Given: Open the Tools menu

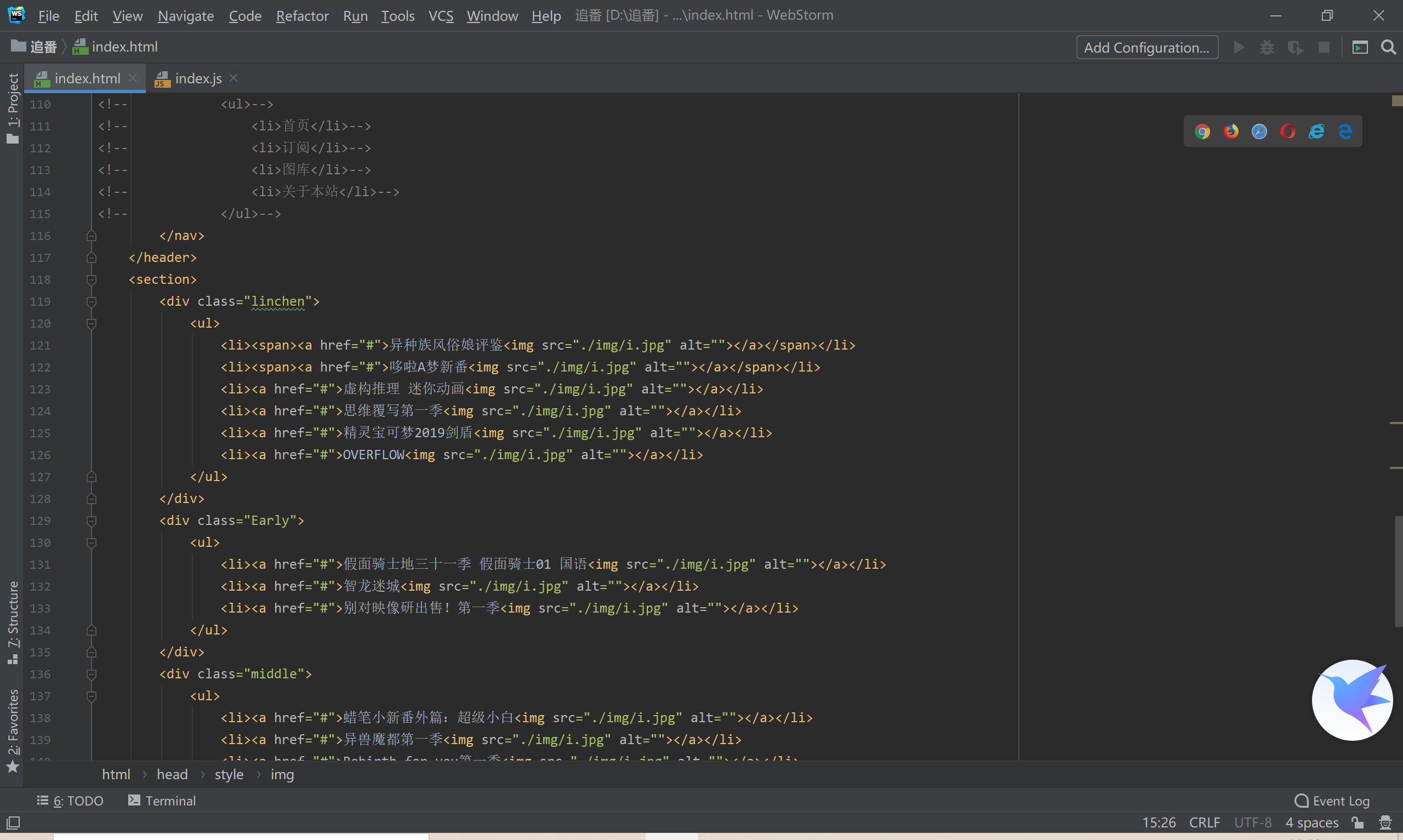Looking at the screenshot, I should pyautogui.click(x=398, y=16).
